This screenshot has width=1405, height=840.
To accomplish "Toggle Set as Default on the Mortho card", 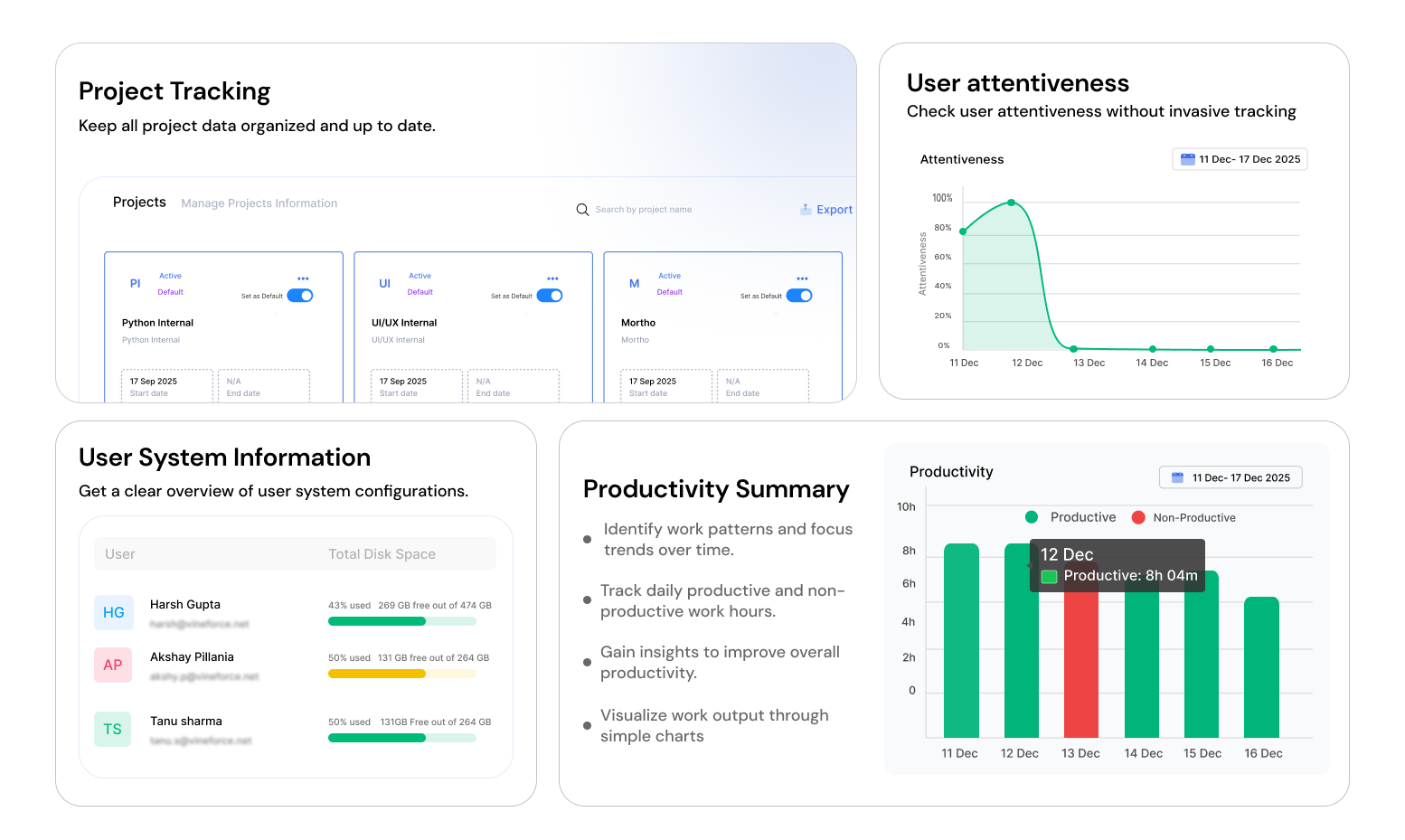I will coord(799,295).
